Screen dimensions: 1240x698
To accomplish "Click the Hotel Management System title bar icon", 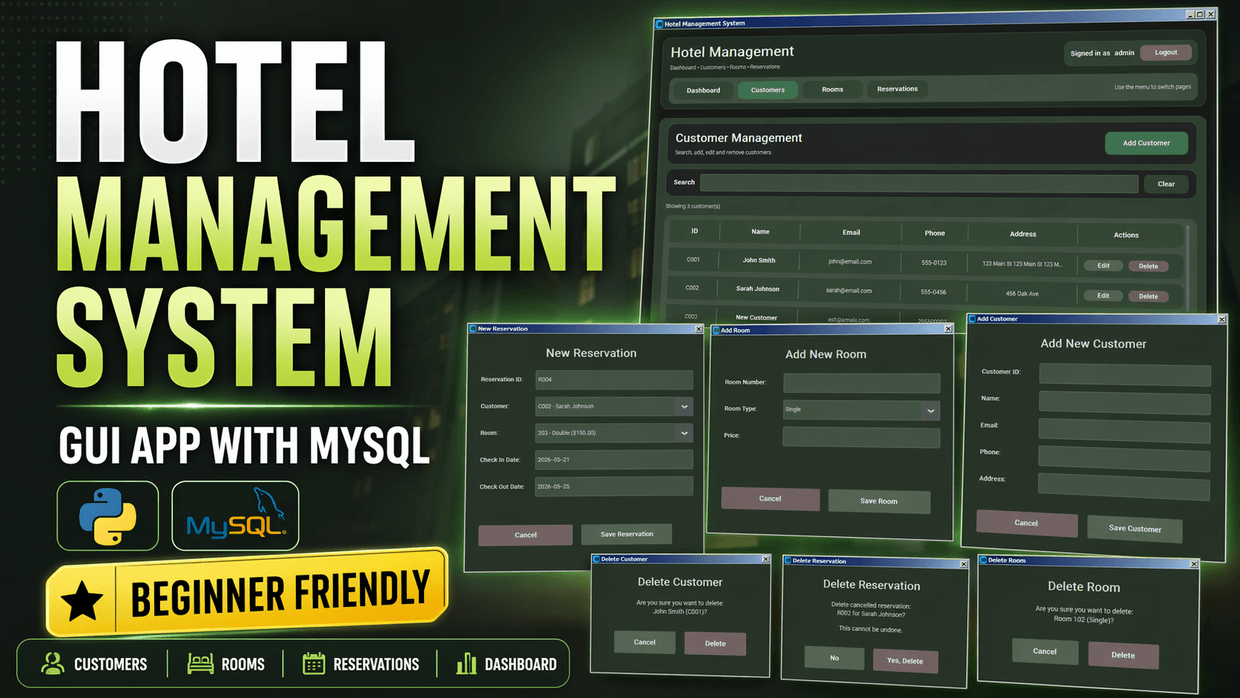I will [659, 23].
